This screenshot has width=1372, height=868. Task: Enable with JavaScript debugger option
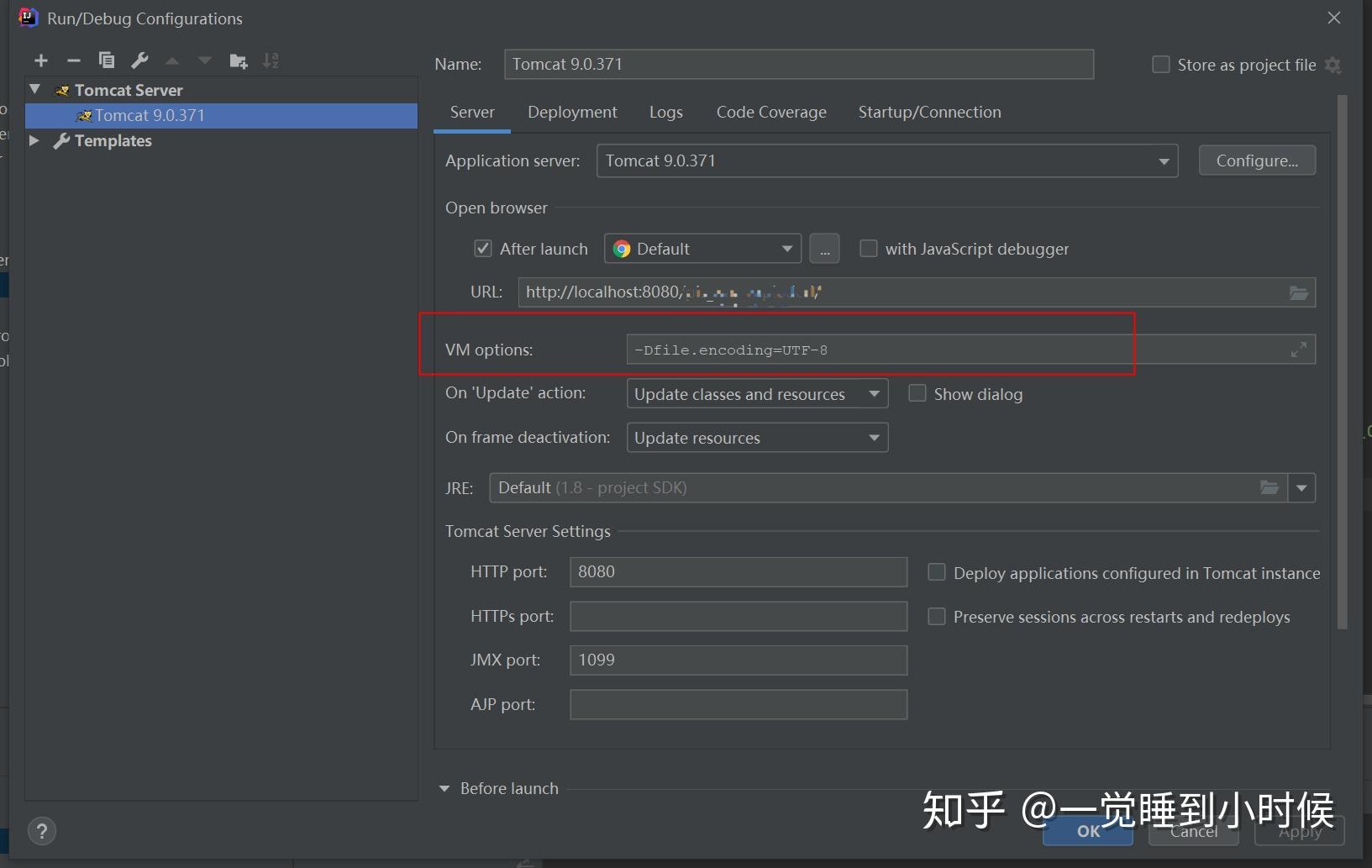[x=869, y=249]
